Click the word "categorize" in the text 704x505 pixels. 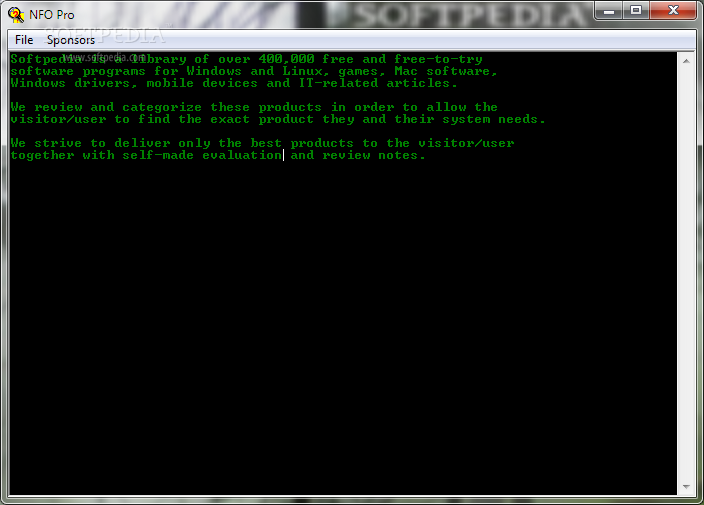click(x=162, y=108)
